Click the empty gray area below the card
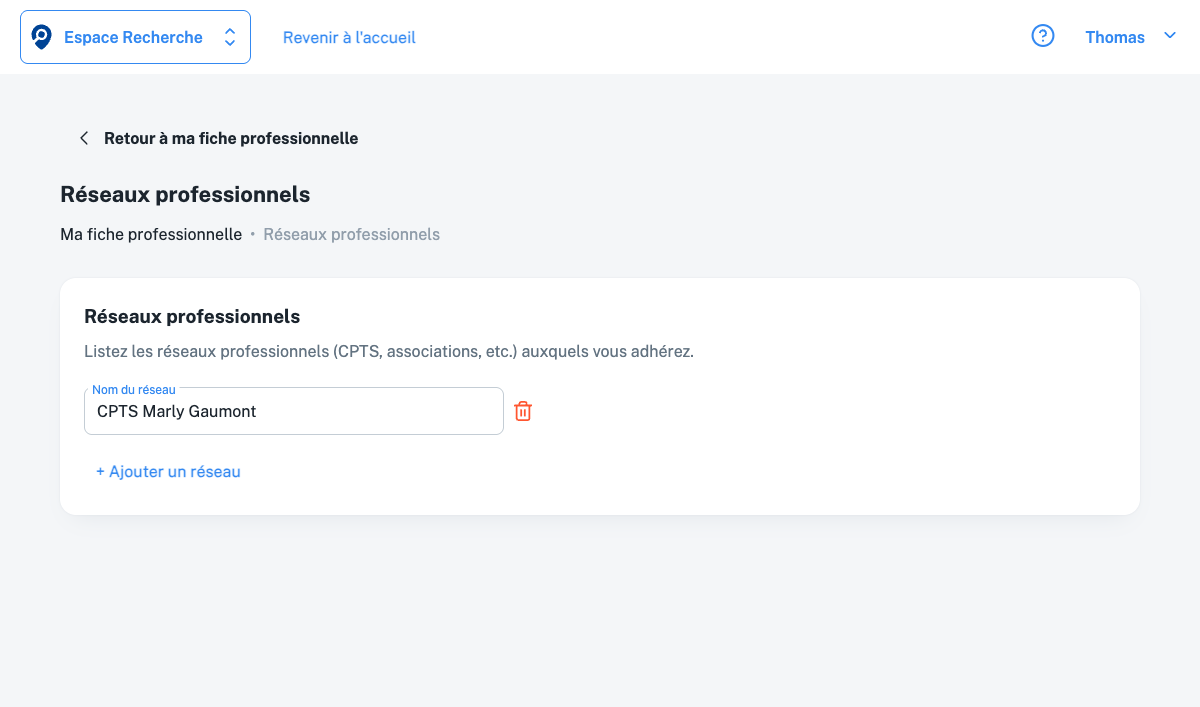 [x=600, y=610]
